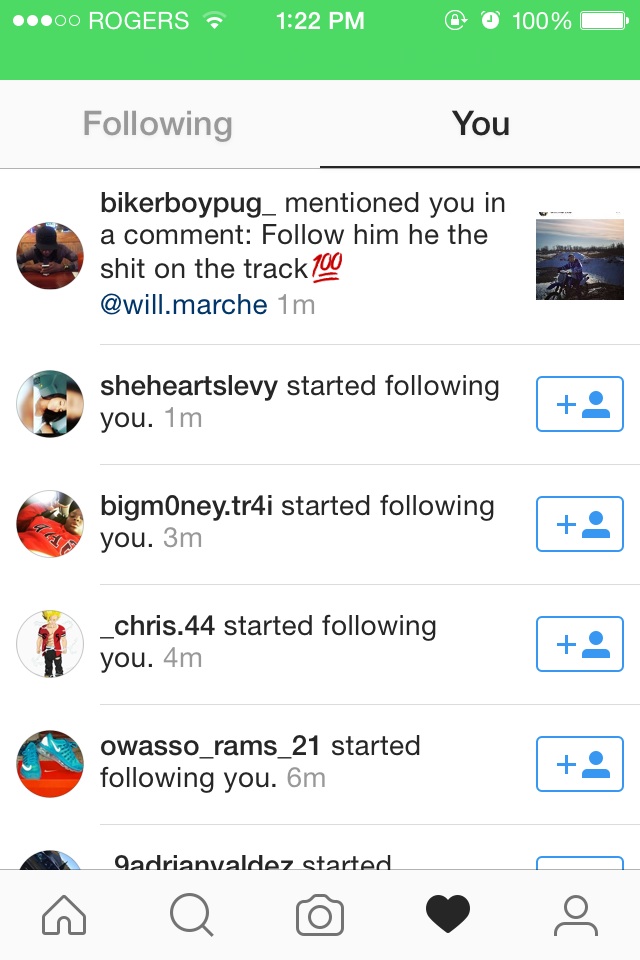Follow back _chris.44 with follow button
This screenshot has height=960, width=640.
pyautogui.click(x=580, y=644)
